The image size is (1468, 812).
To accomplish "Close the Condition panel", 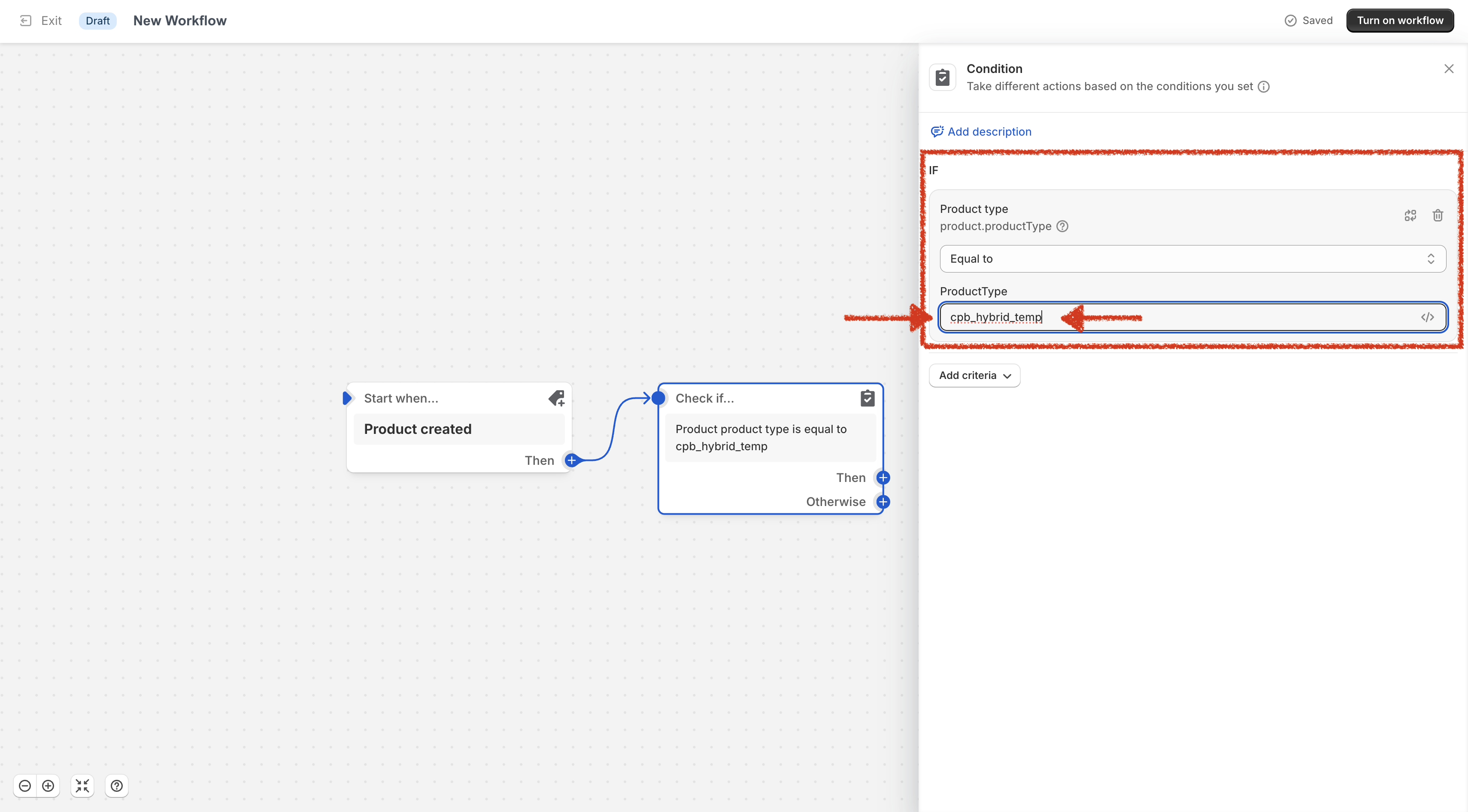I will (x=1449, y=69).
